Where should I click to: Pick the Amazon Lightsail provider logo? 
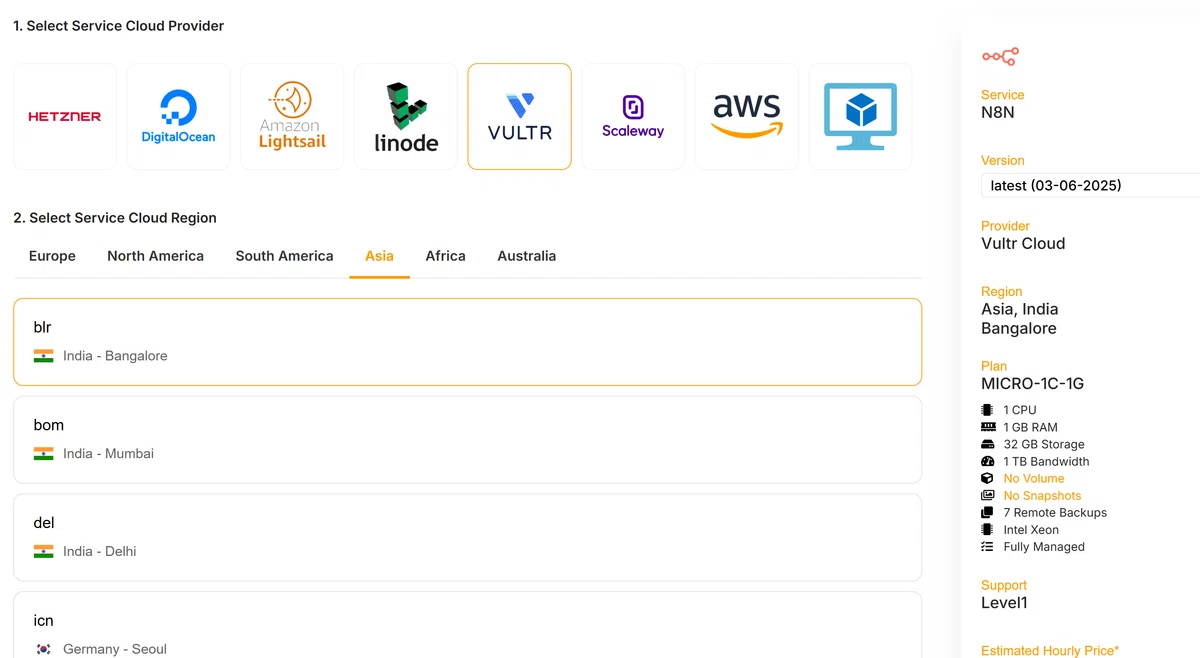point(292,117)
